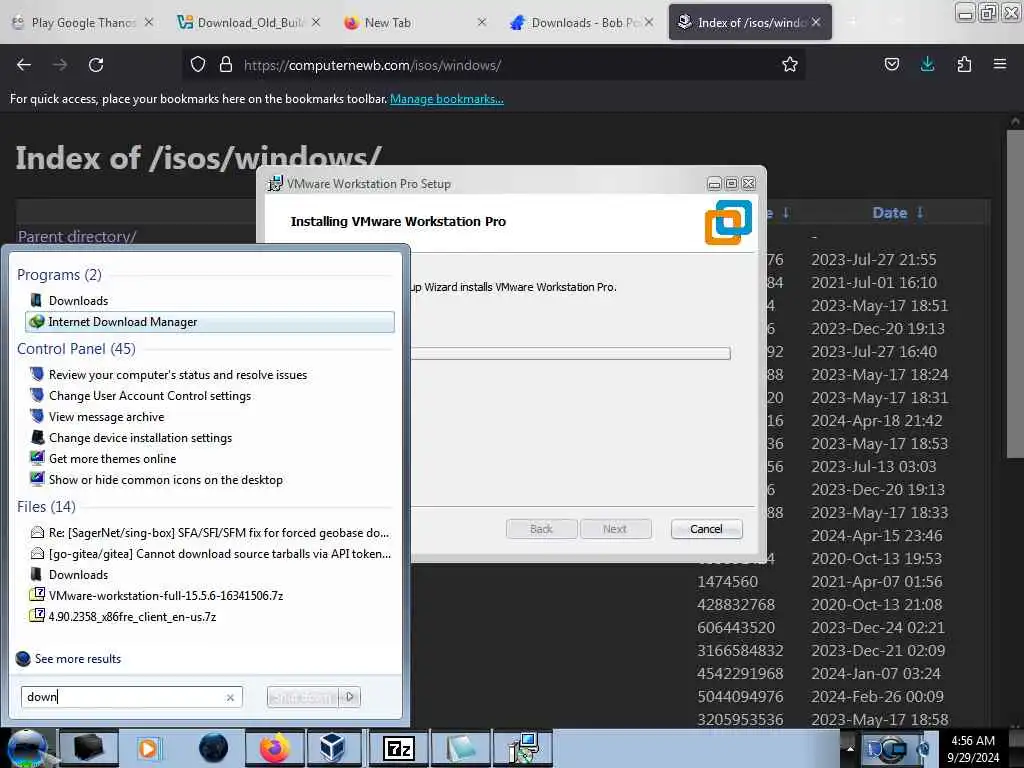Click the VMware installation progress bar

[570, 353]
